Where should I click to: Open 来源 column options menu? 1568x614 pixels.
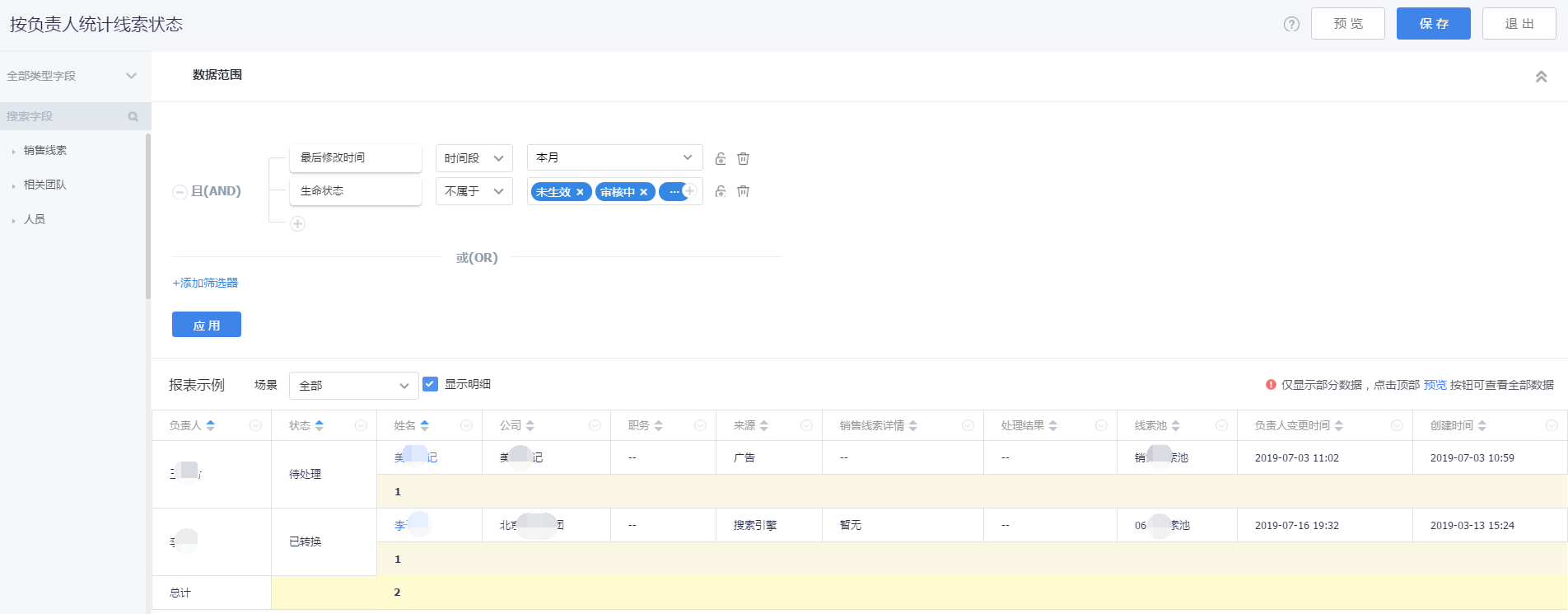pyautogui.click(x=807, y=425)
